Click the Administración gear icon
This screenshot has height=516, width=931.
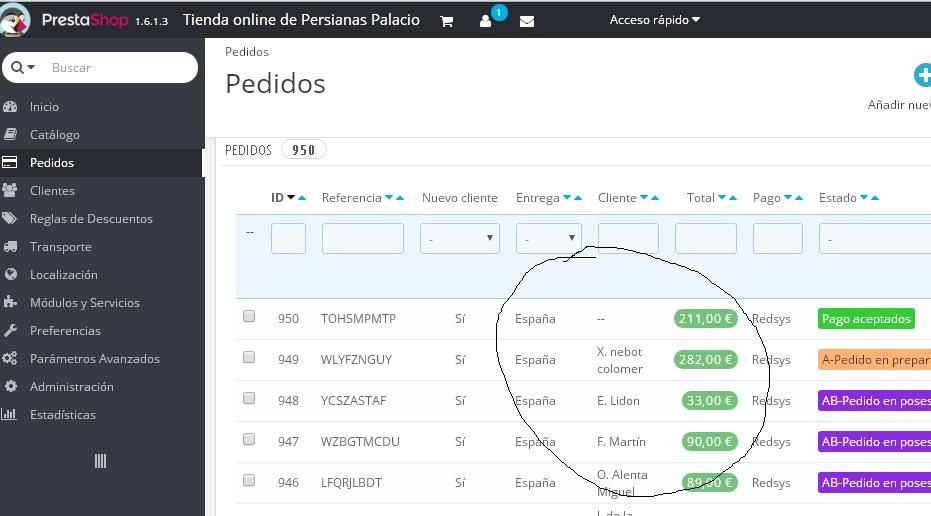tap(10, 386)
